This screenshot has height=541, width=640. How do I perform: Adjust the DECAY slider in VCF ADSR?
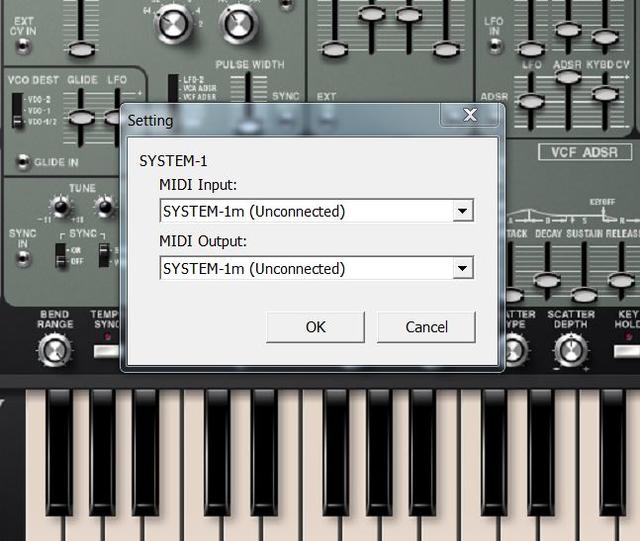coord(547,281)
